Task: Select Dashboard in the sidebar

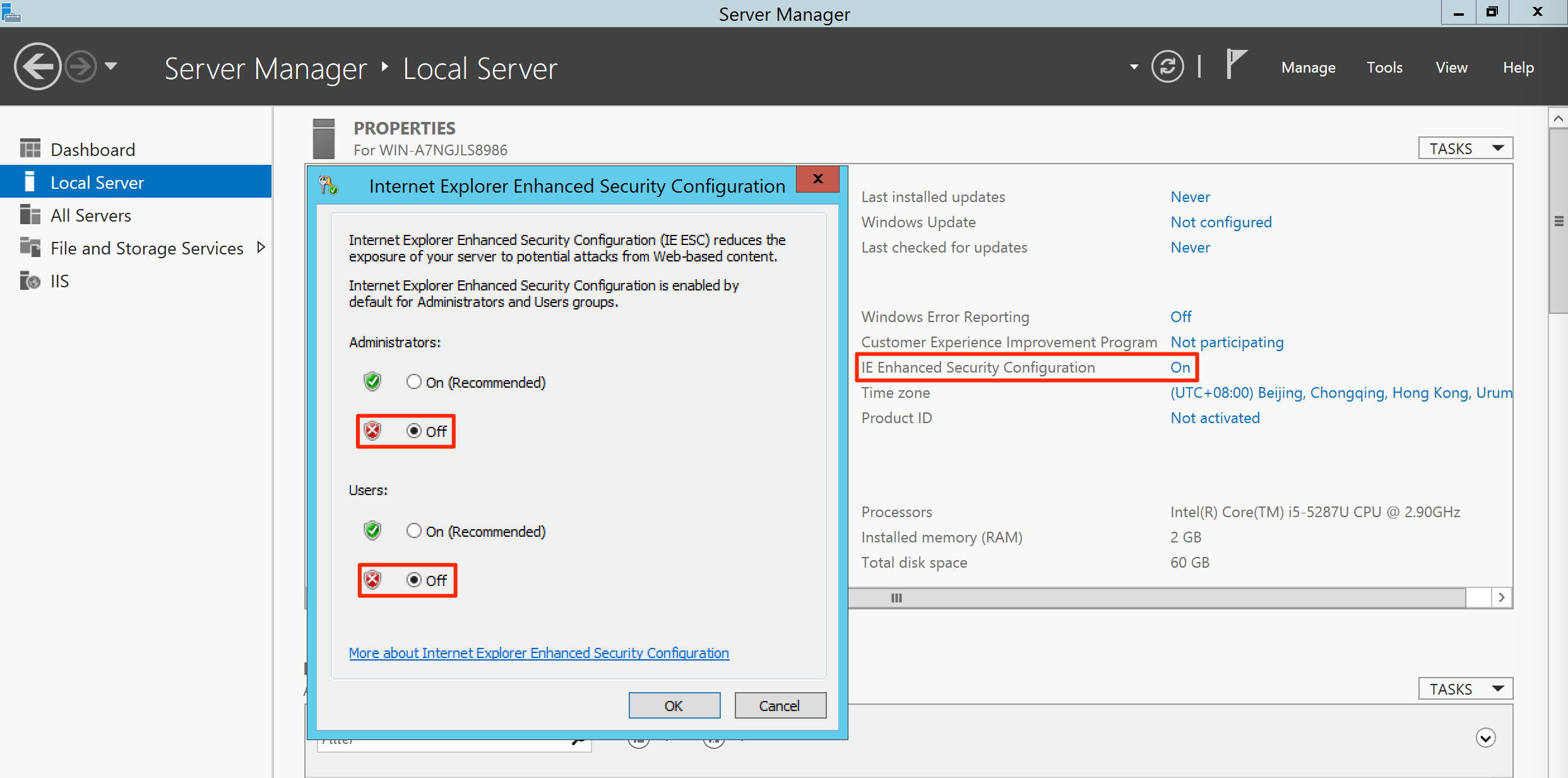Action: [136, 150]
